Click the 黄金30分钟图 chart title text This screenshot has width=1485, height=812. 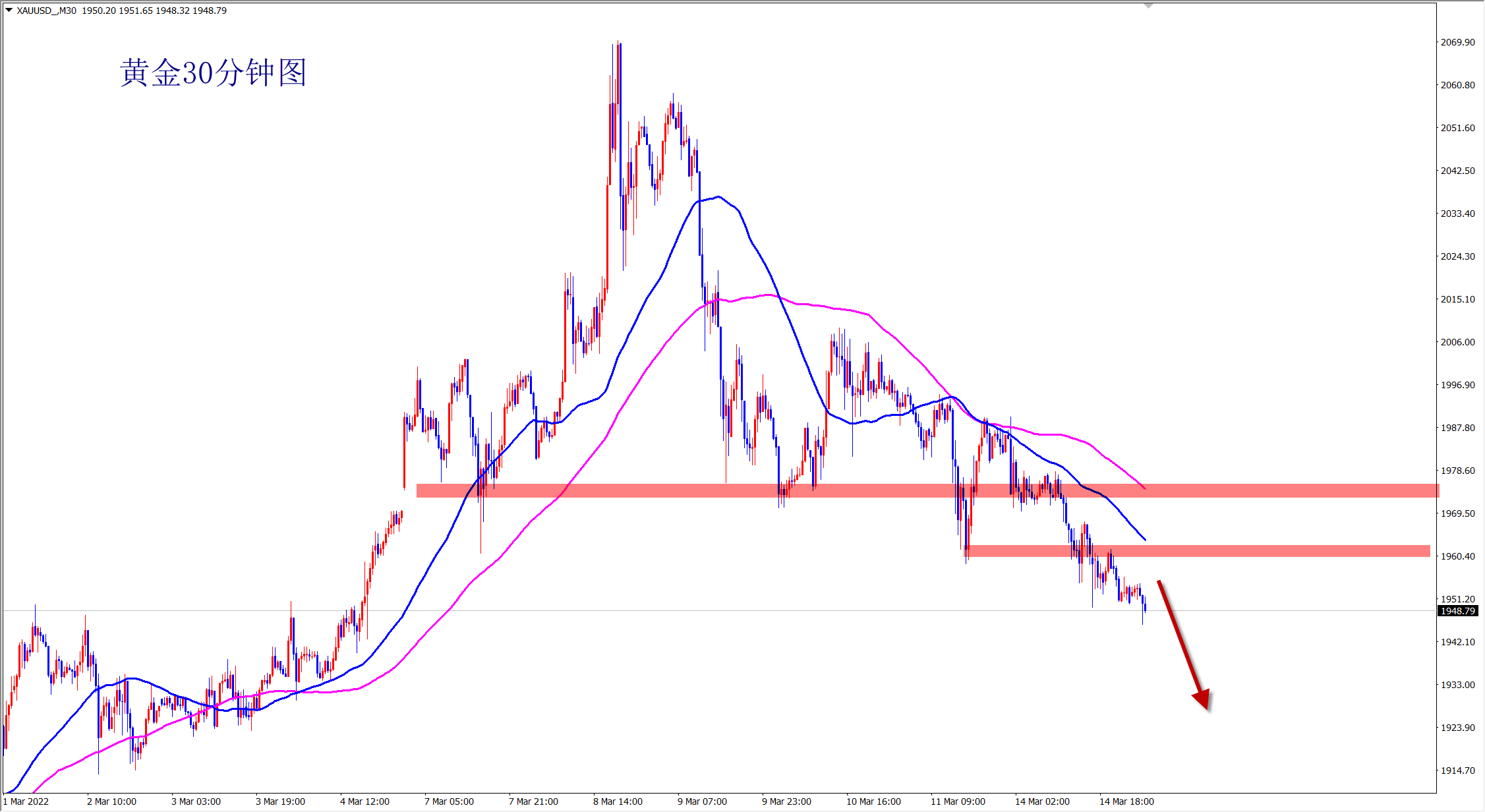(213, 72)
